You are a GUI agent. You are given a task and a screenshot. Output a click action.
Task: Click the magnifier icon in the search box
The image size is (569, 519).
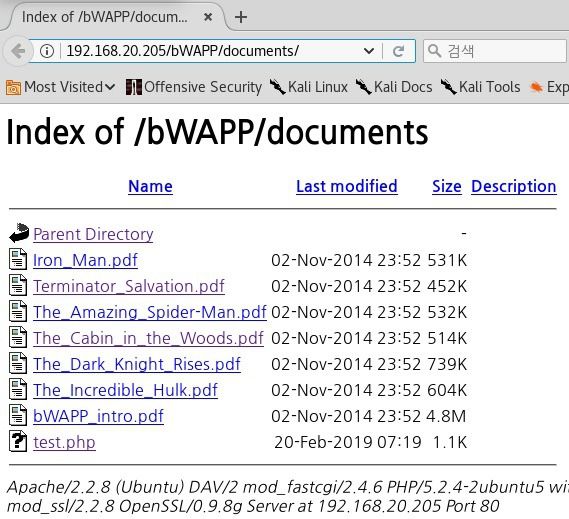434,51
